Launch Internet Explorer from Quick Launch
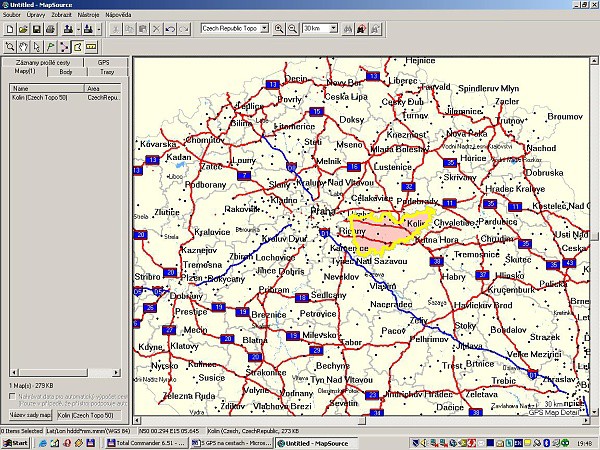Image resolution: width=600 pixels, height=450 pixels. click(42, 443)
